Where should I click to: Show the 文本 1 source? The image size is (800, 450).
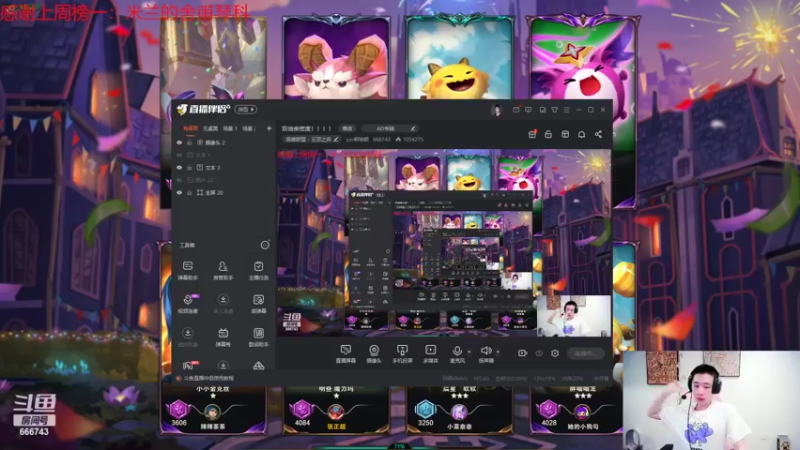pos(179,155)
